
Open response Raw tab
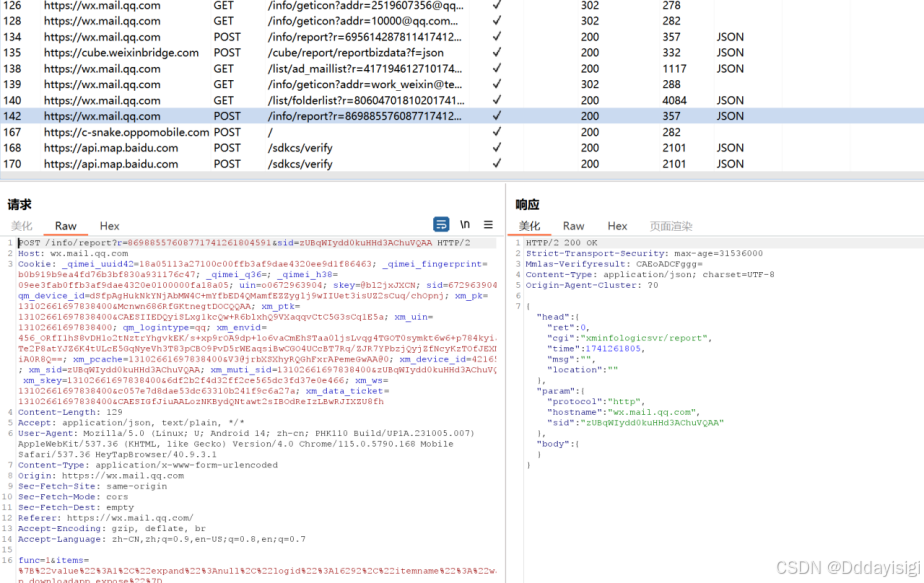[573, 226]
